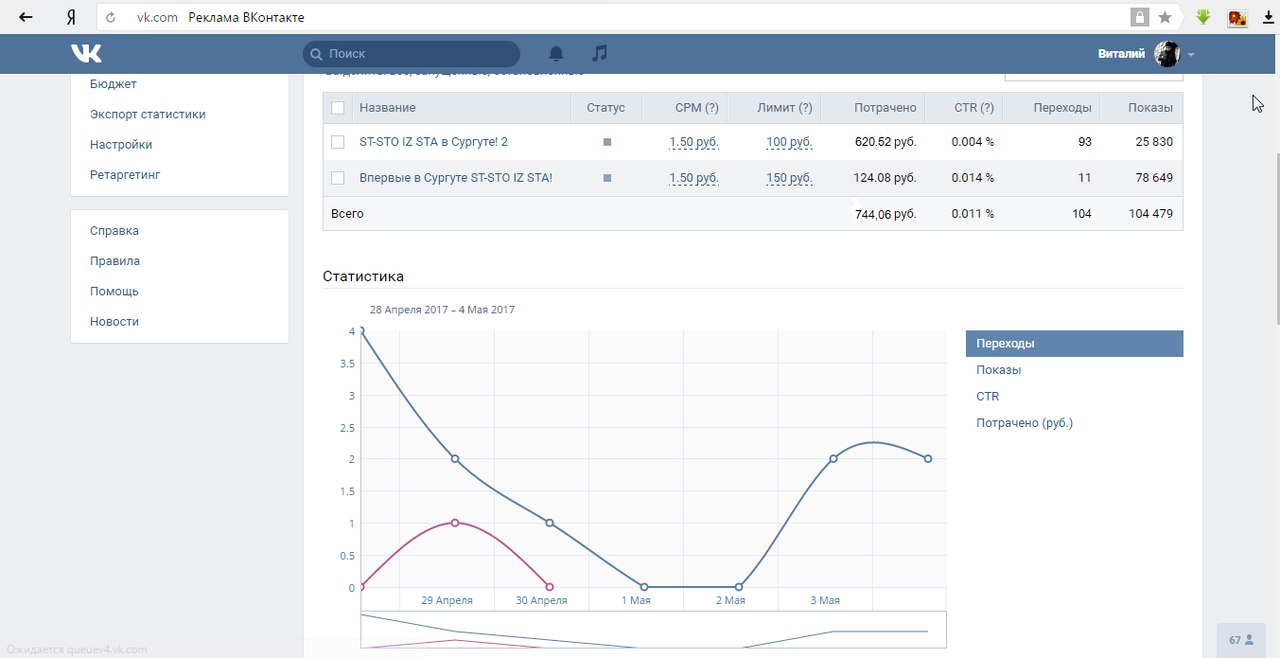Click the status icon for 'ST-STO IZ STA в Сургуте! 2'
Image resolution: width=1280 pixels, height=658 pixels.
(607, 142)
